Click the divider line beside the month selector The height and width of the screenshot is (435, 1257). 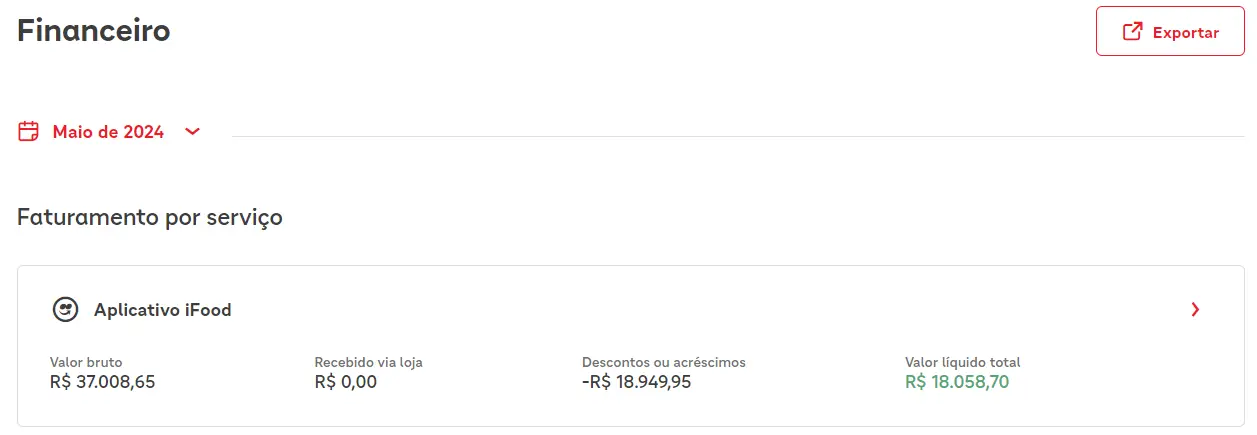(x=738, y=136)
